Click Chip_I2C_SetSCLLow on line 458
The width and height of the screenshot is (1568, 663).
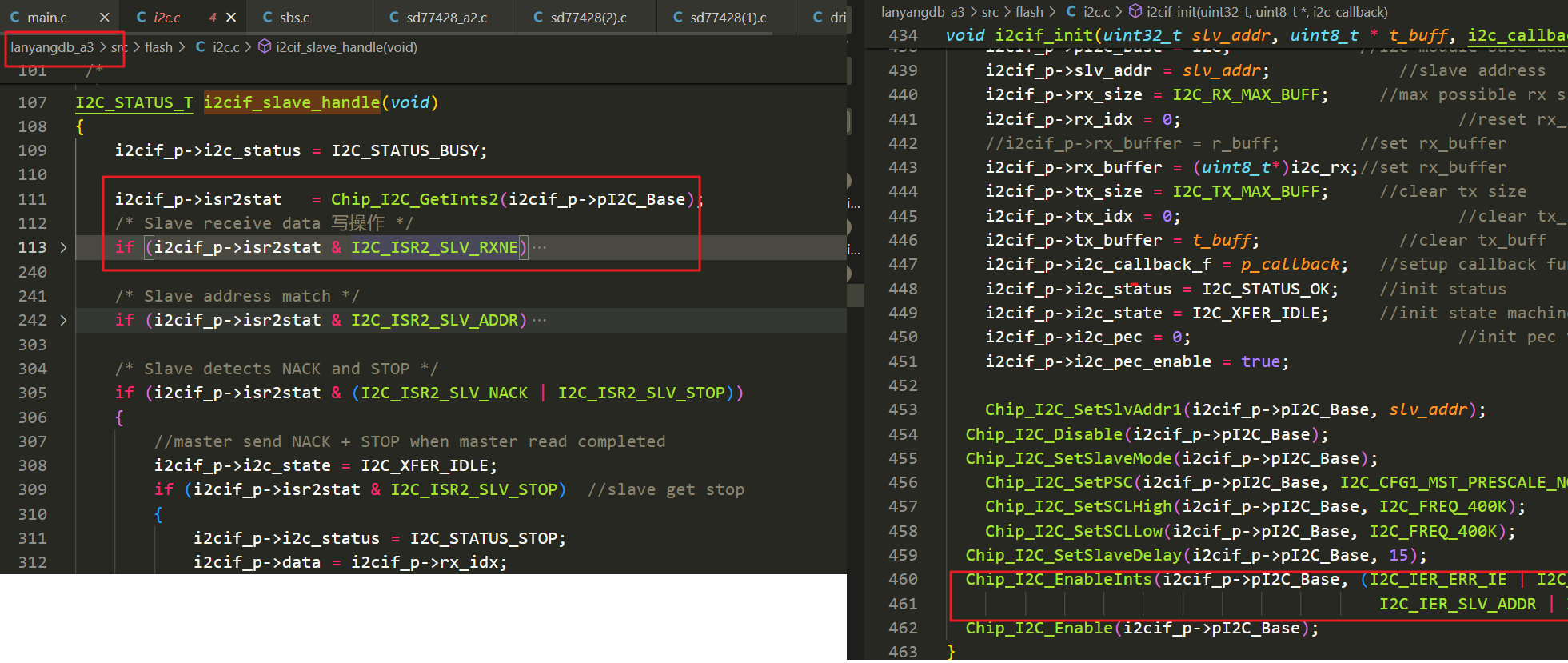point(1074,531)
